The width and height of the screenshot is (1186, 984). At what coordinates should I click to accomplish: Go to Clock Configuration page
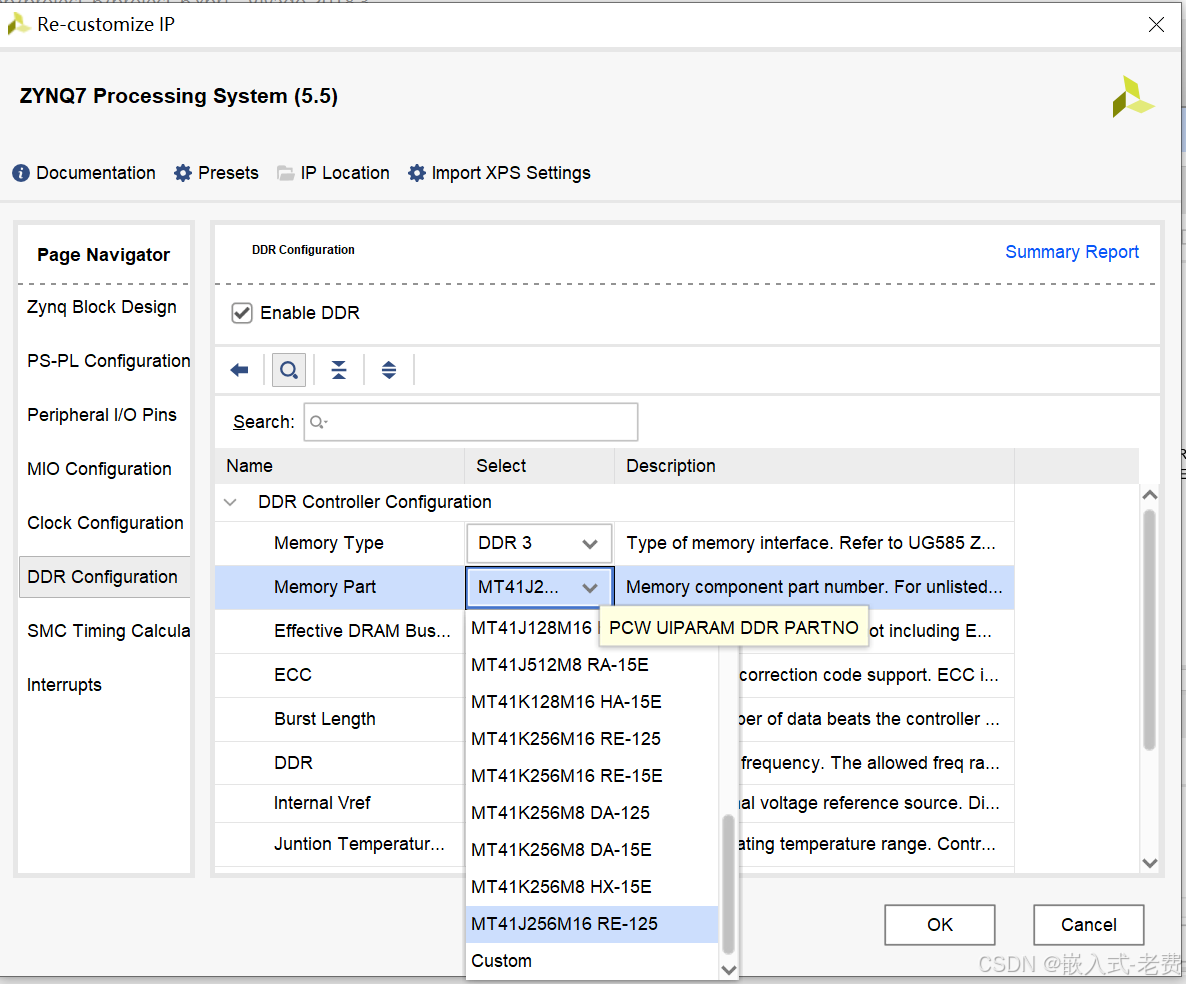(105, 523)
